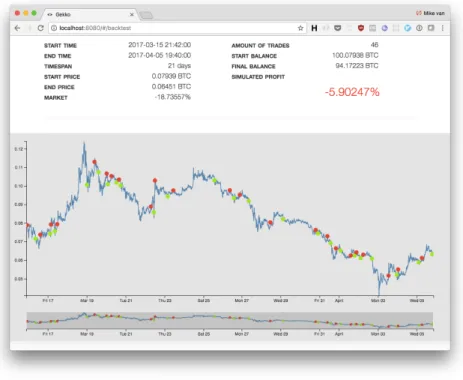The image size is (463, 380).
Task: Reload the backtest page
Action: click(41, 28)
